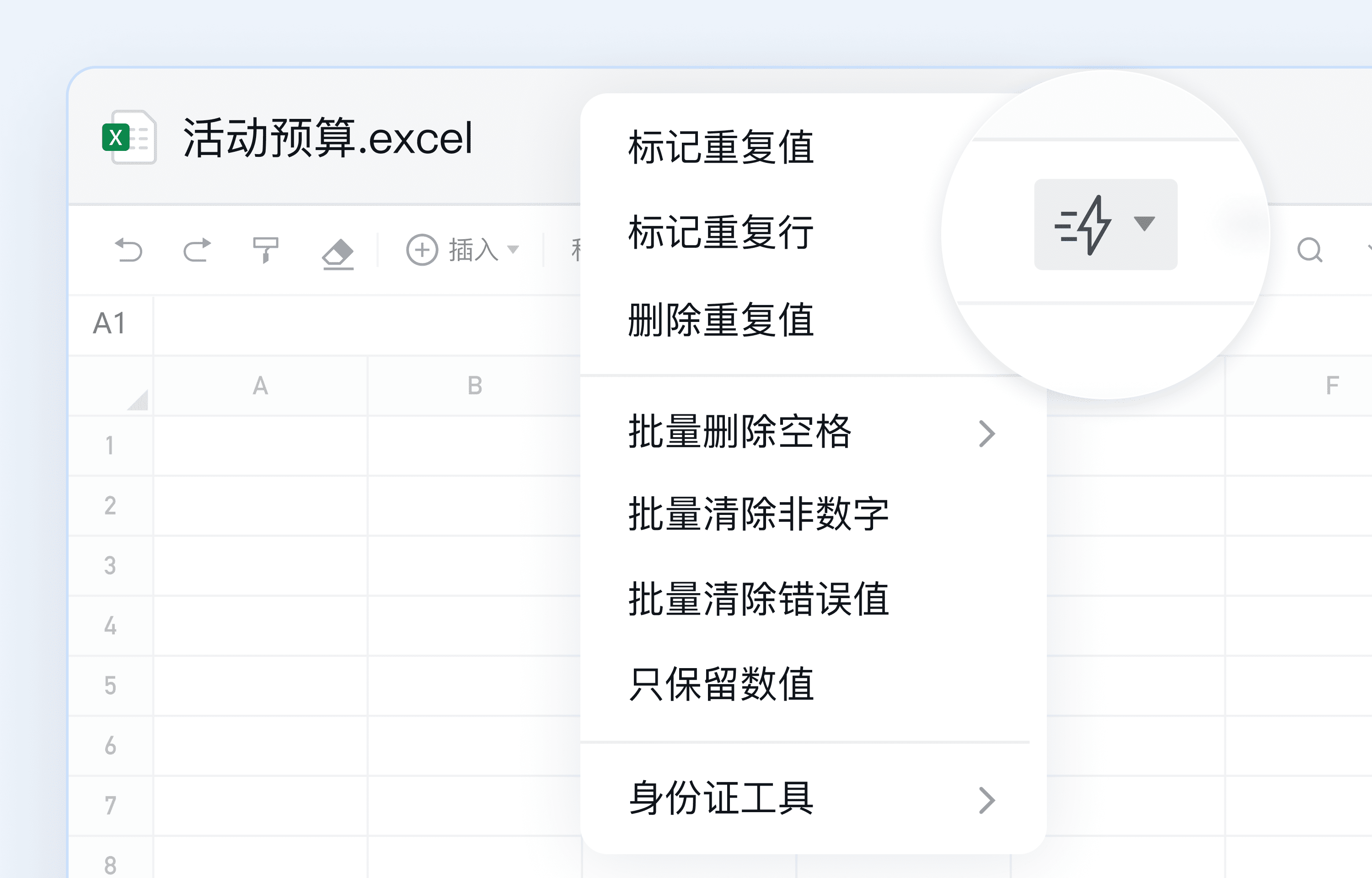Open the 插入 dropdown arrow
1372x878 pixels.
(x=513, y=250)
